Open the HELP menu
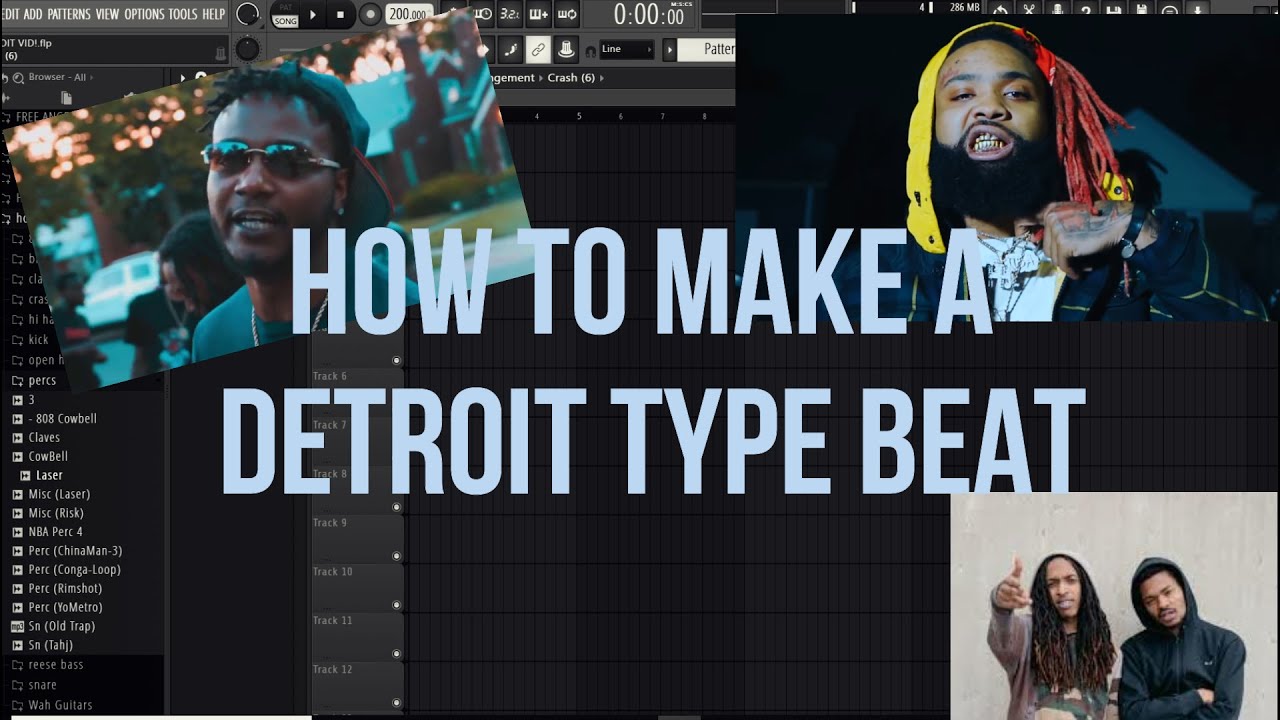Viewport: 1280px width, 720px height. coord(214,14)
